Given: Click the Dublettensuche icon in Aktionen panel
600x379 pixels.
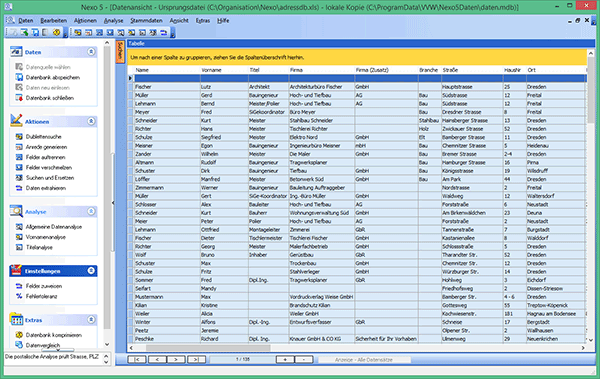Looking at the screenshot, I should click(x=19, y=137).
